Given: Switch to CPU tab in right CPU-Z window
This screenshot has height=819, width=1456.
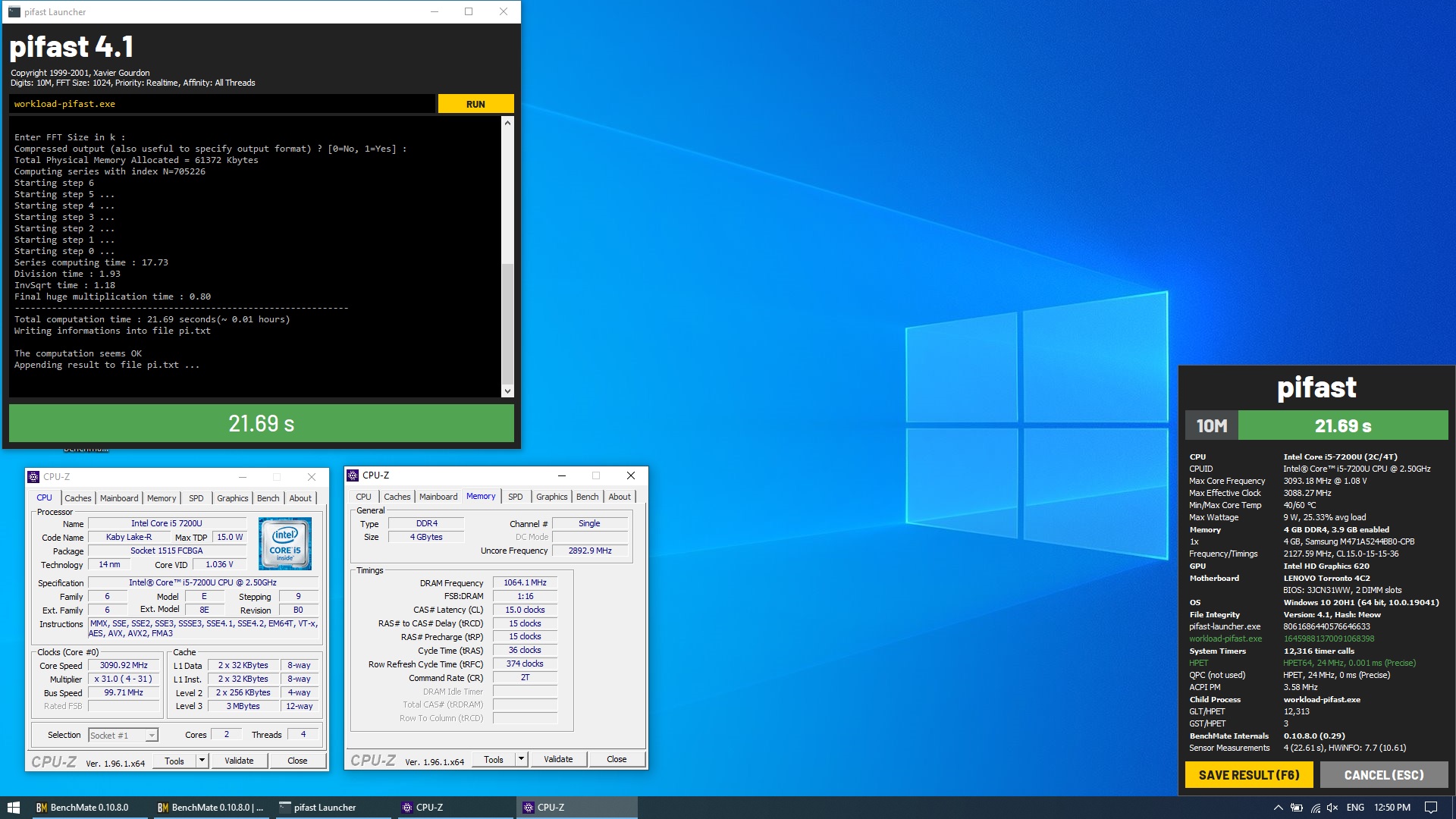Looking at the screenshot, I should click(364, 497).
